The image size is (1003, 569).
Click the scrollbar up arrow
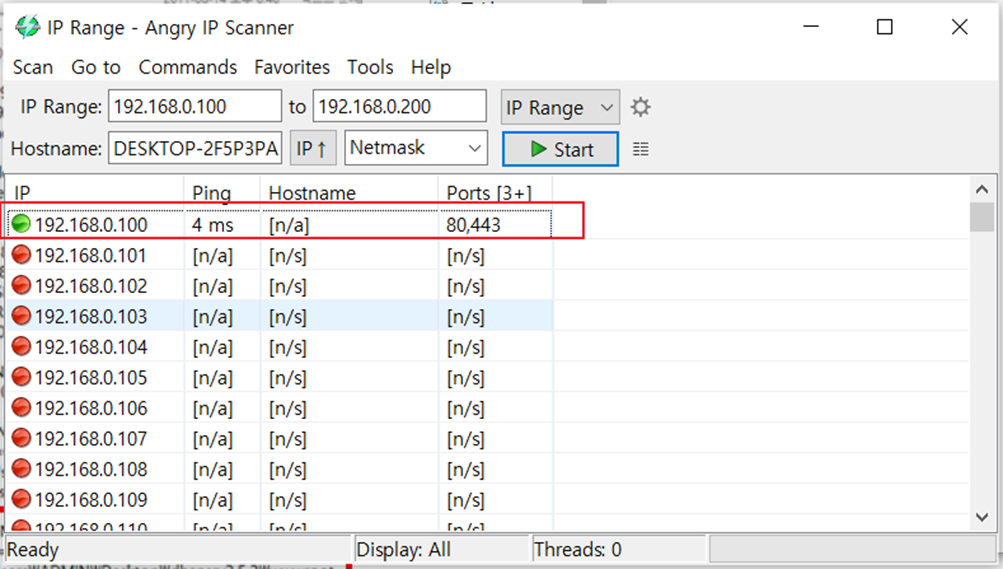tap(982, 189)
